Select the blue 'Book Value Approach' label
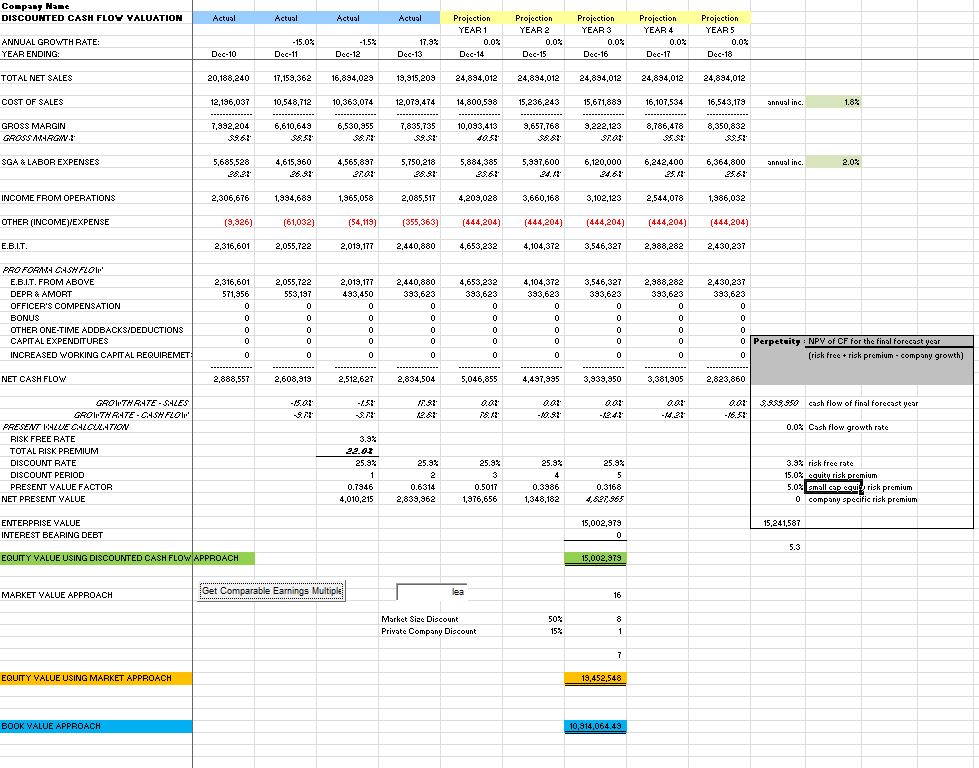Viewport: 979px width, 768px height. pyautogui.click(x=96, y=726)
